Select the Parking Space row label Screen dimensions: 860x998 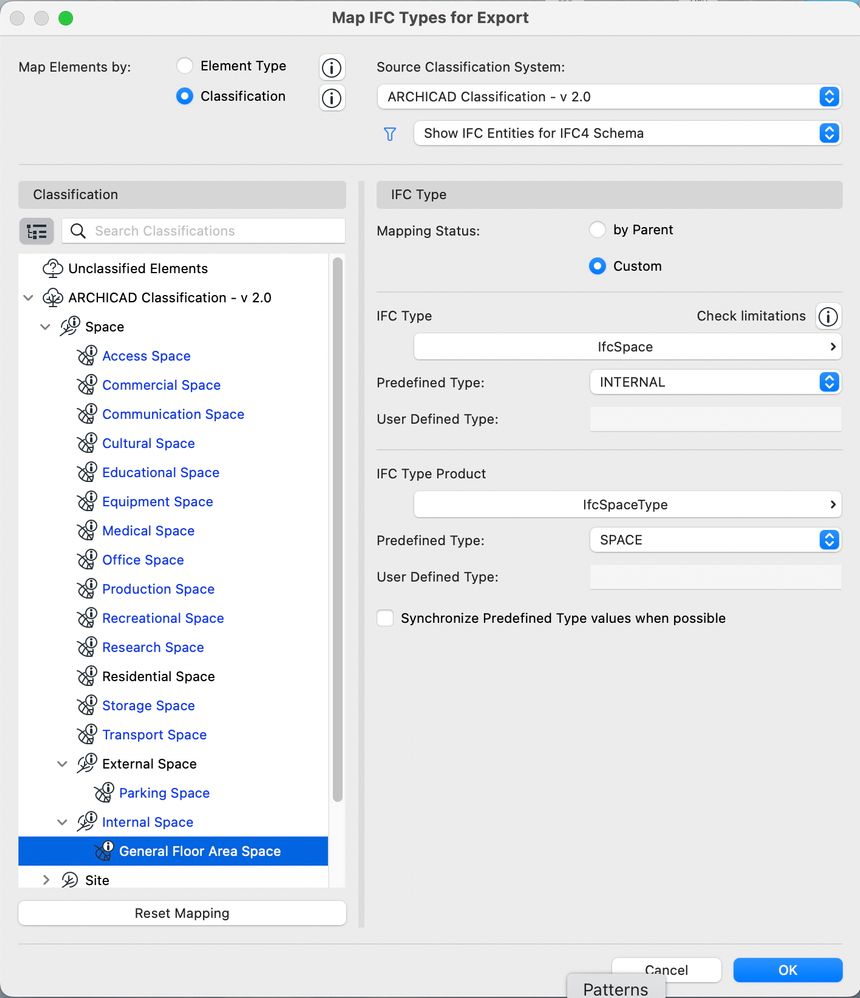164,793
